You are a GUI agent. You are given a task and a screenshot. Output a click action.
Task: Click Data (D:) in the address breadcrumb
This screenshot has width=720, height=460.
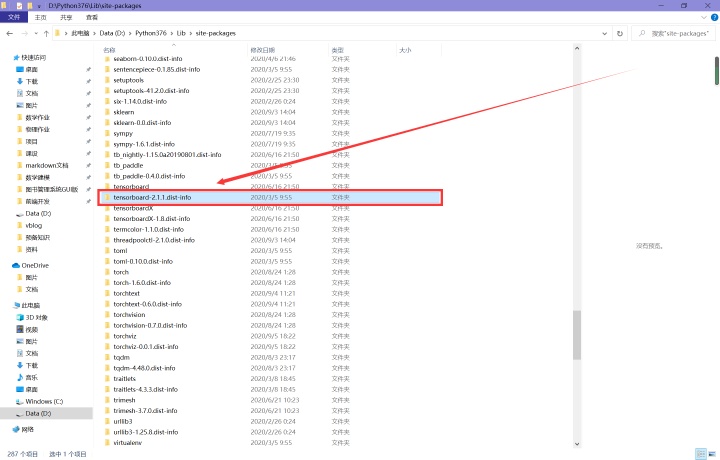(112, 34)
